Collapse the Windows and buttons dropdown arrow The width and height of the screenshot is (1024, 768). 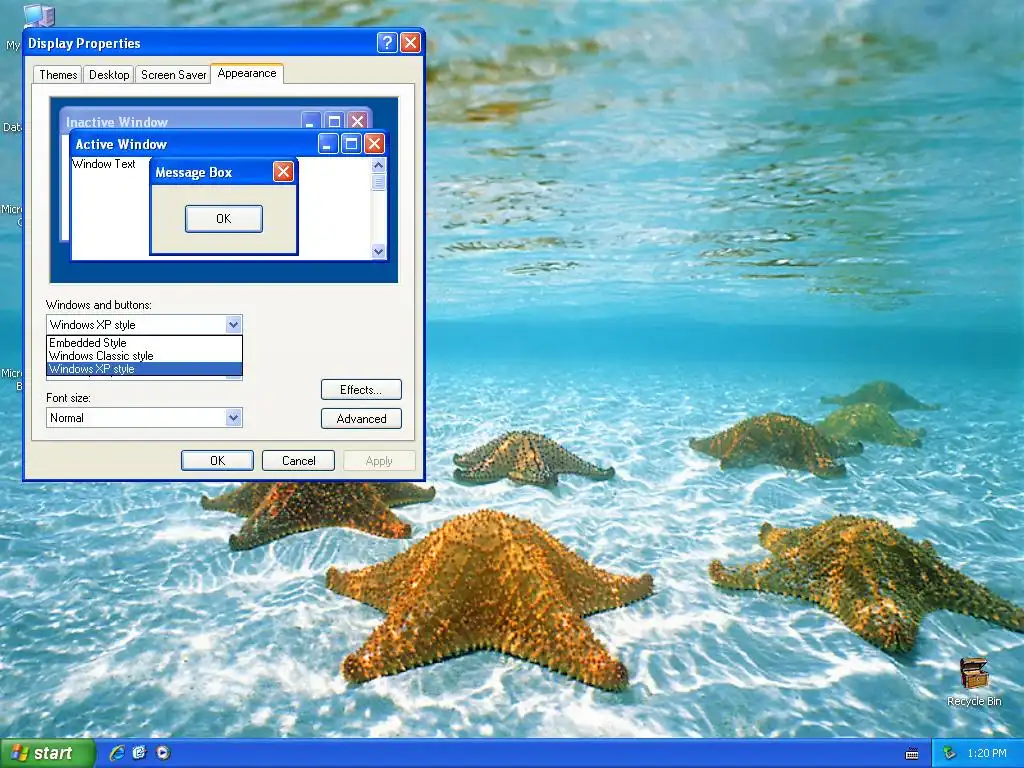coord(233,325)
